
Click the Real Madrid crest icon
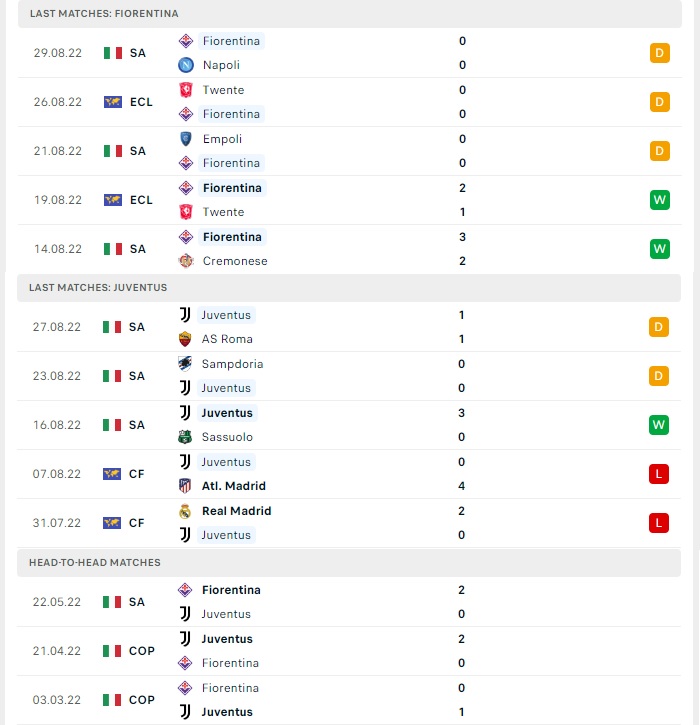pos(185,511)
